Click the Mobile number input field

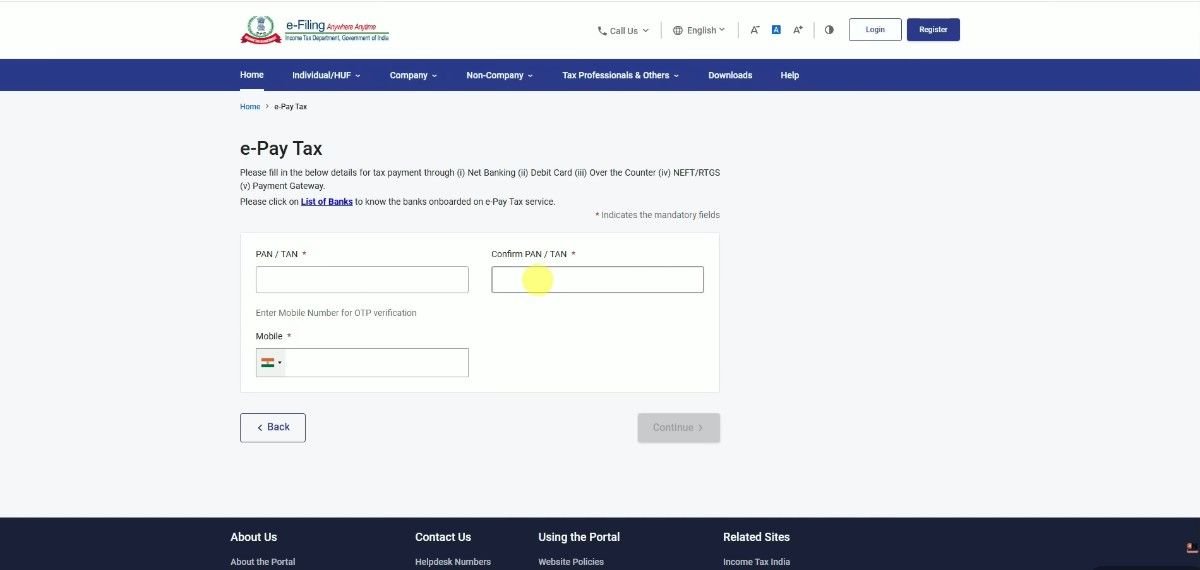click(376, 363)
